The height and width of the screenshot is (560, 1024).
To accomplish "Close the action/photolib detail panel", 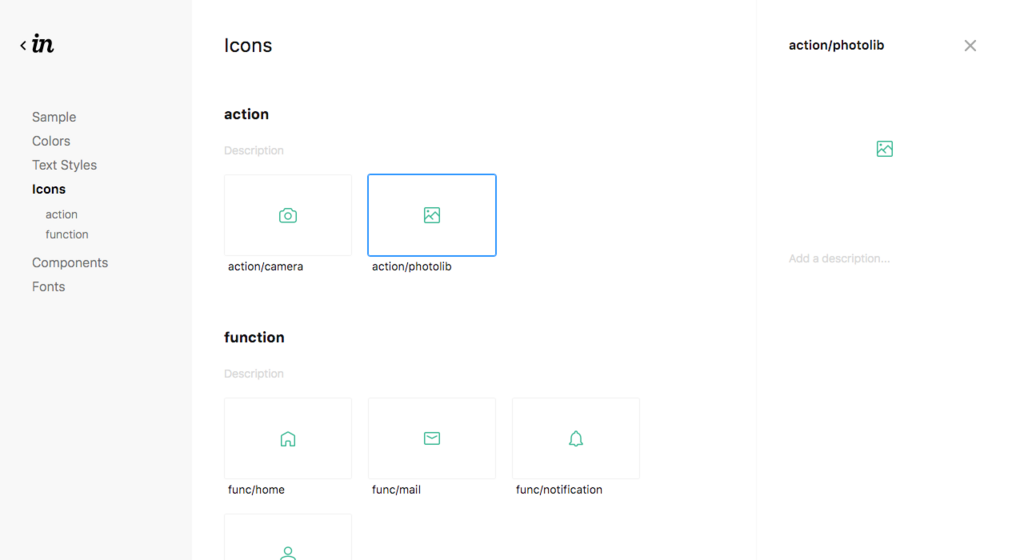I will point(970,46).
